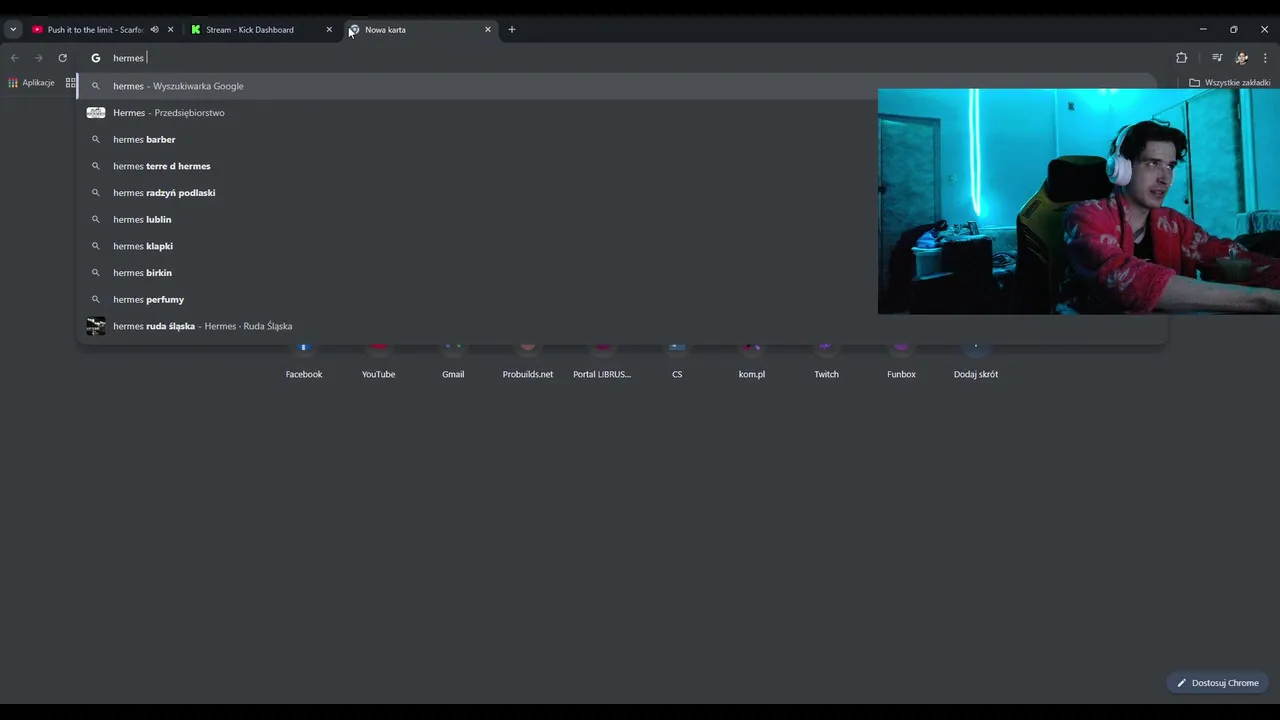Viewport: 1280px width, 720px height.
Task: Click the Dostosuj Chrome button
Action: pos(1218,683)
